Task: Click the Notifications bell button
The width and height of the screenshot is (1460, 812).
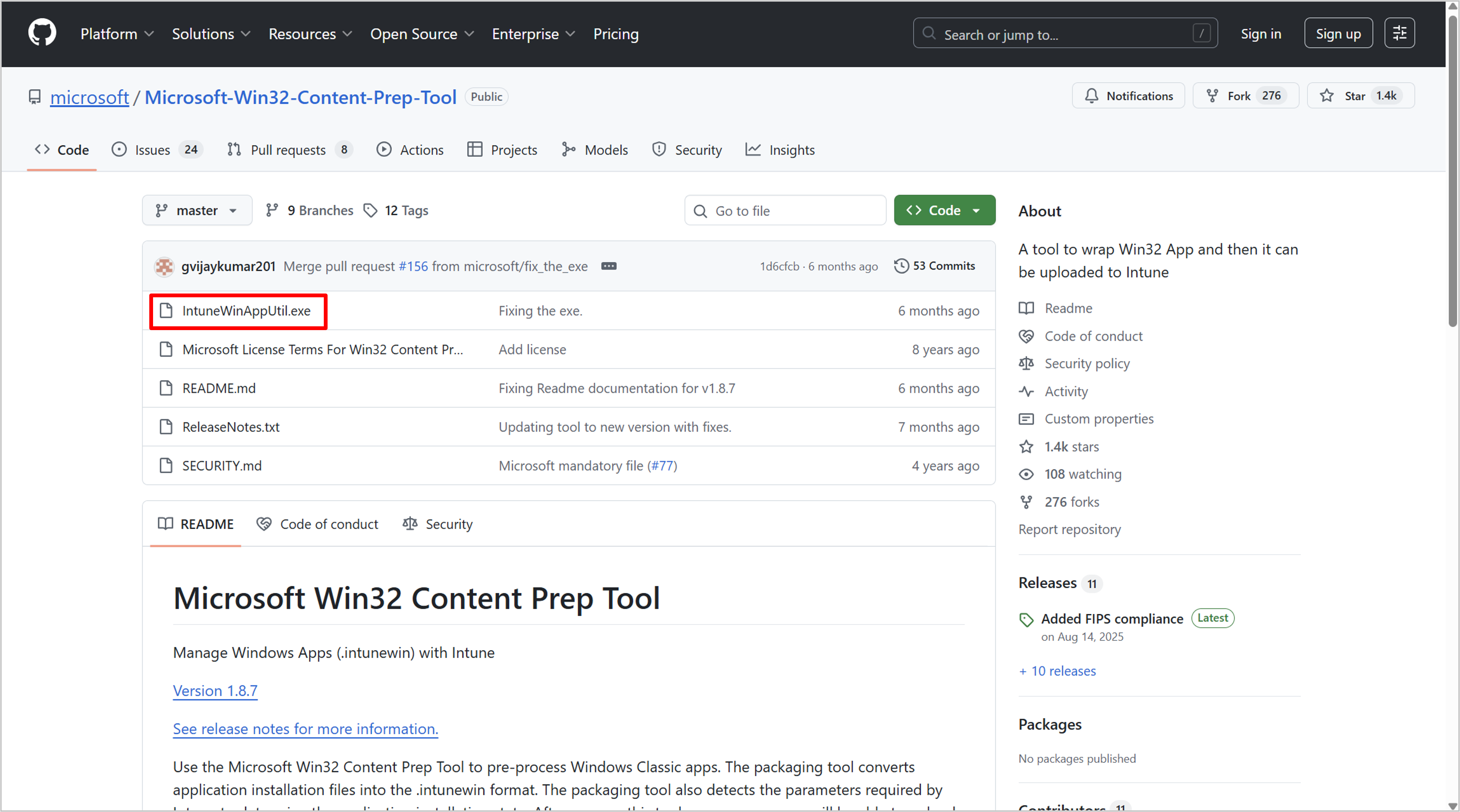Action: pos(1128,96)
